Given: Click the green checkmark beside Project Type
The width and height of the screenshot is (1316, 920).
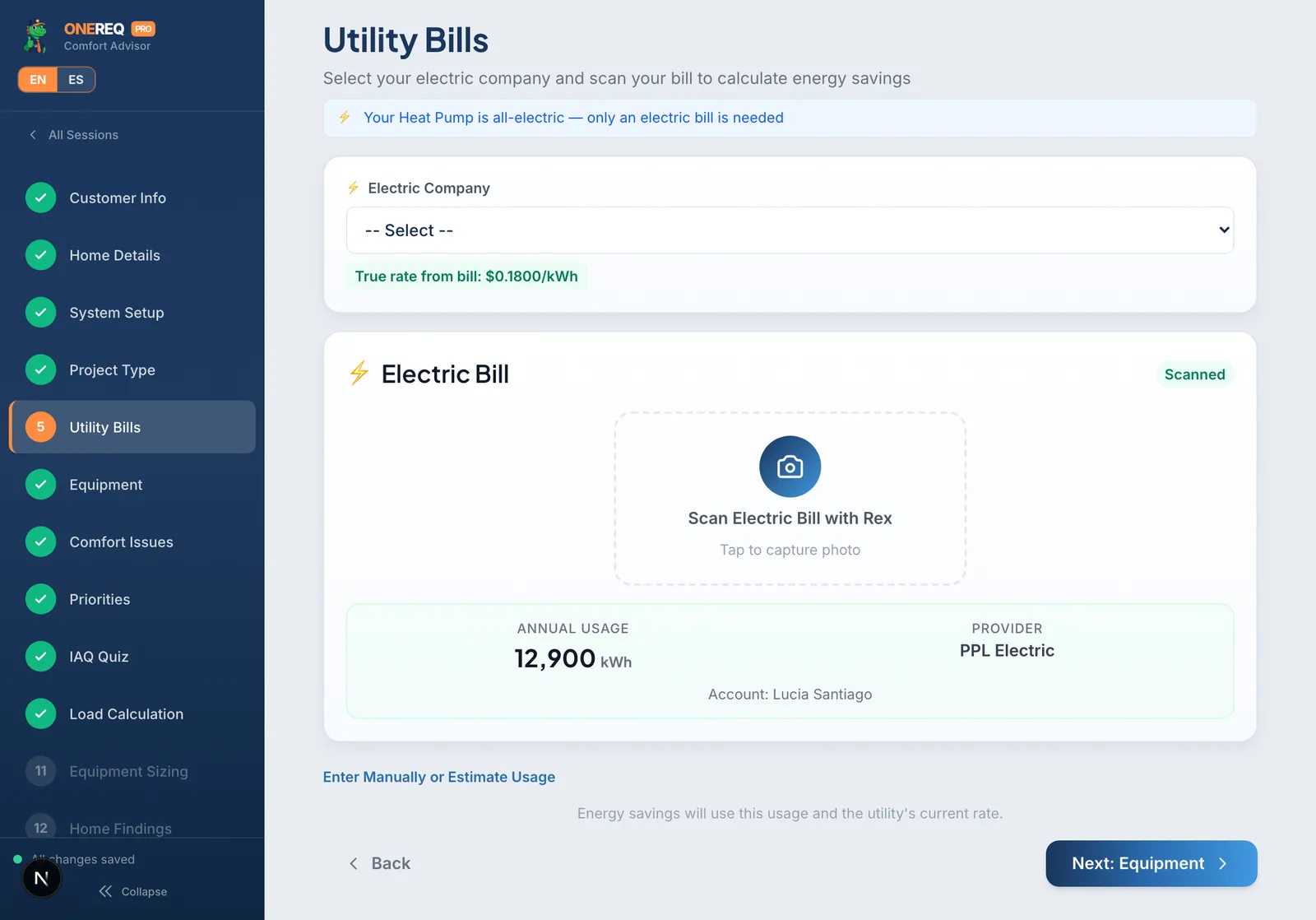Looking at the screenshot, I should coord(40,369).
